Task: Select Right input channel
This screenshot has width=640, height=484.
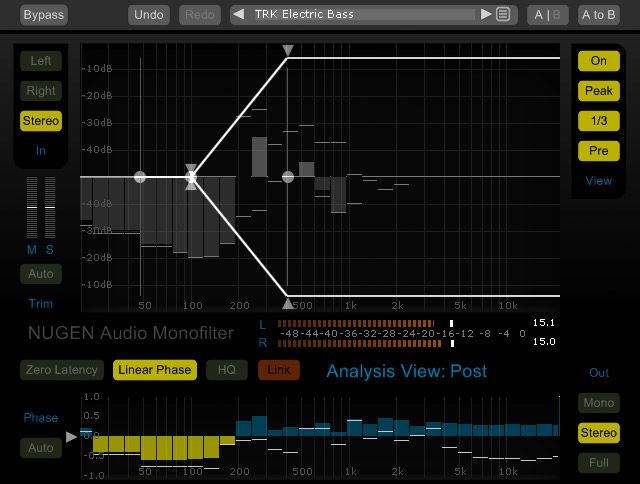Action: pyautogui.click(x=41, y=91)
